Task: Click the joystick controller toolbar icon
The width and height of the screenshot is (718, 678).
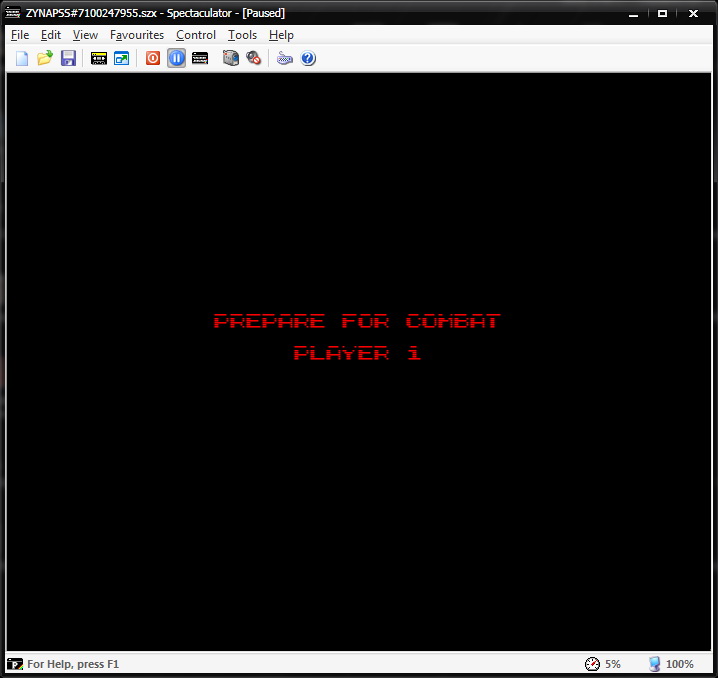Action: point(284,59)
